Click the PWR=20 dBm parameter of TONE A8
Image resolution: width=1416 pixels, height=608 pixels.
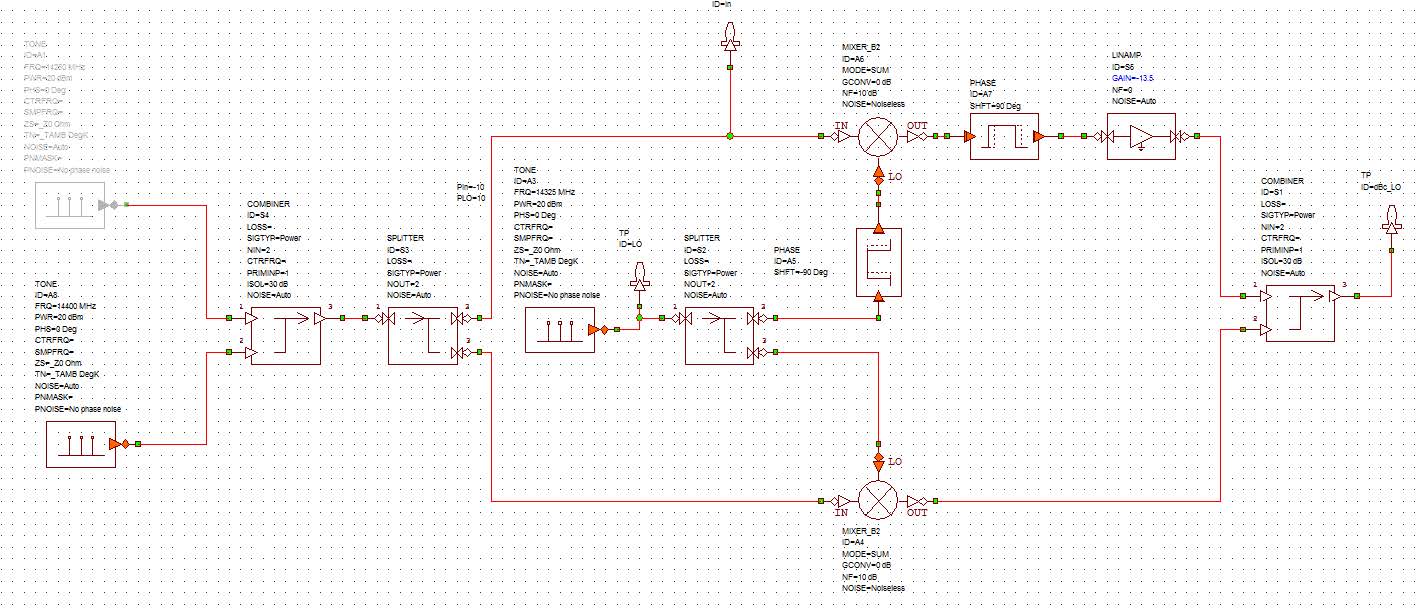(59, 316)
